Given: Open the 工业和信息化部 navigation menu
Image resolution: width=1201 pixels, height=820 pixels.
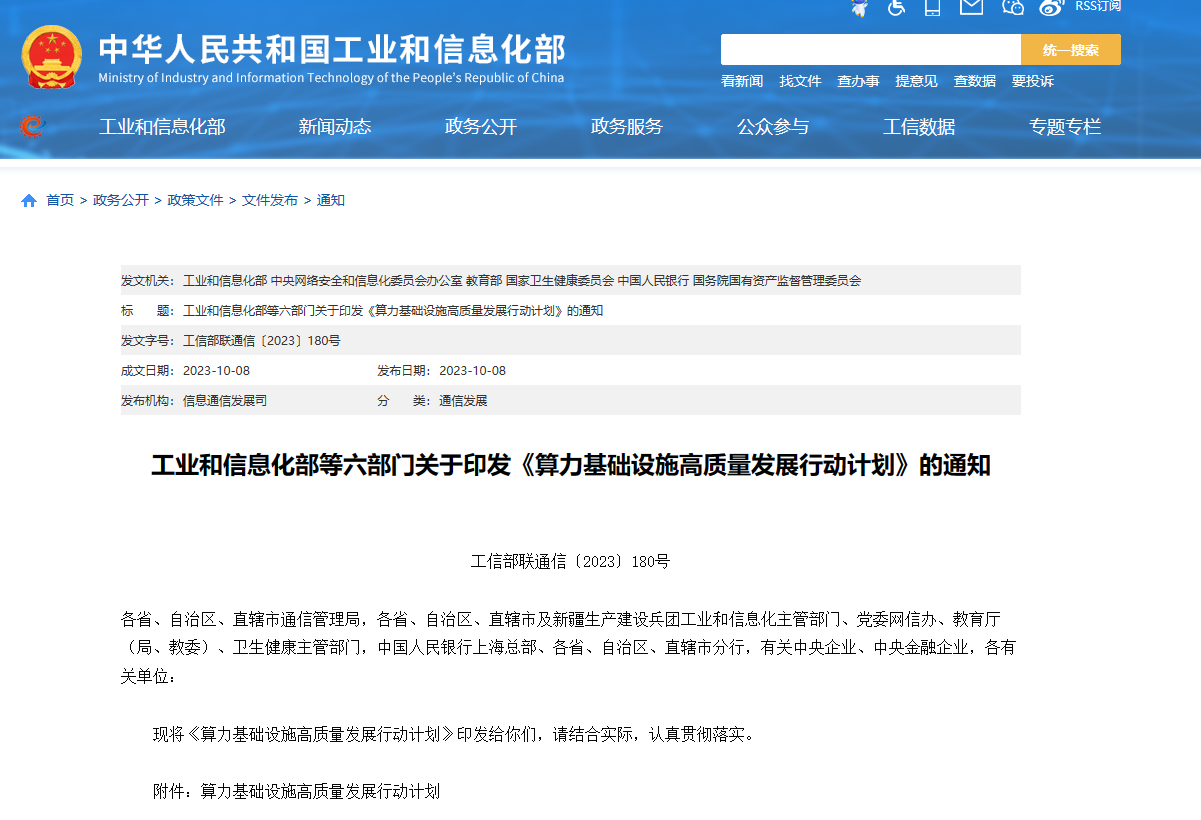Looking at the screenshot, I should tap(162, 127).
